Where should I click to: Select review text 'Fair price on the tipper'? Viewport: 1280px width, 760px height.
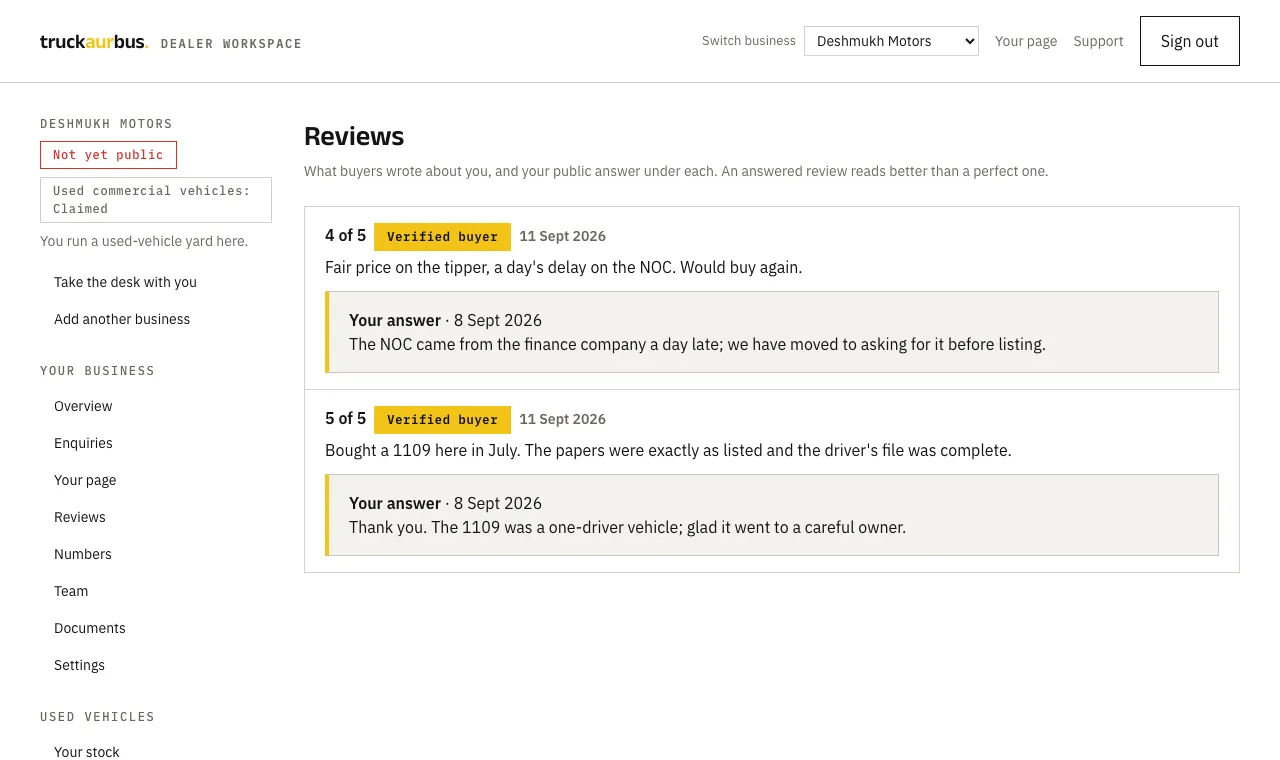click(x=564, y=268)
